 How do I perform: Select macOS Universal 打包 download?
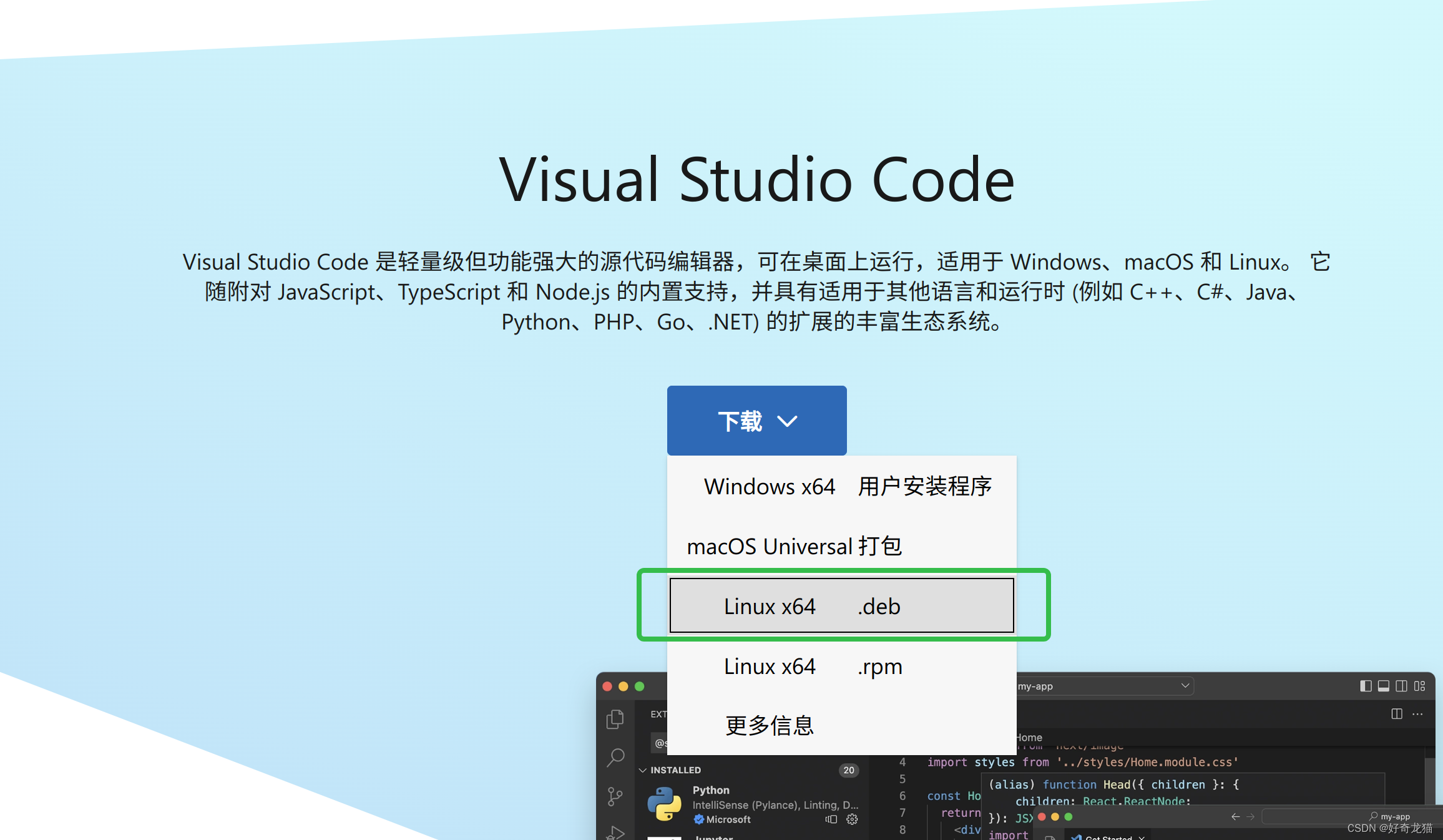[841, 546]
